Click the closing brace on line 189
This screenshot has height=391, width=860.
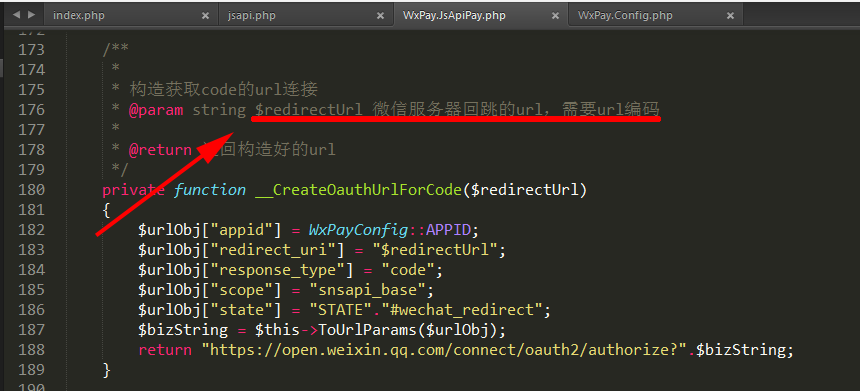(106, 371)
